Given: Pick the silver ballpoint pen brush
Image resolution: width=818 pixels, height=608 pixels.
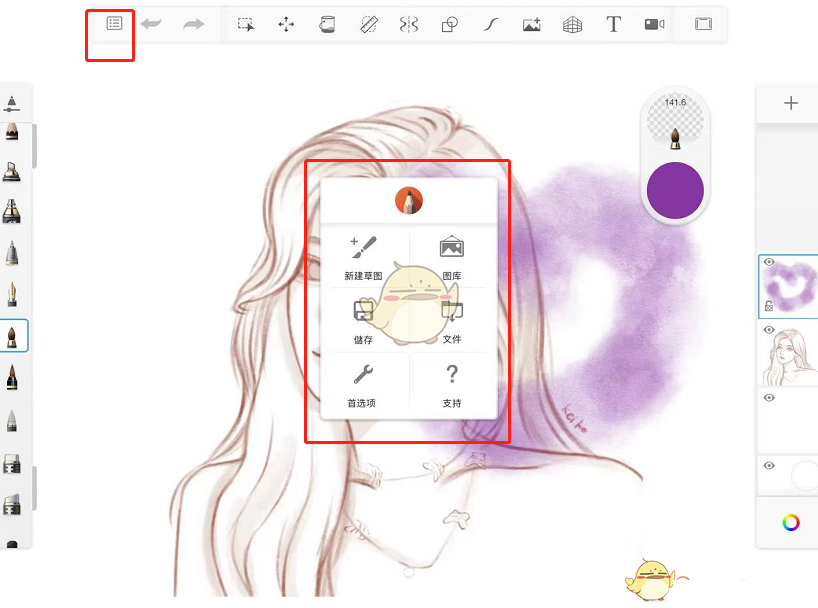Looking at the screenshot, I should 11,254.
